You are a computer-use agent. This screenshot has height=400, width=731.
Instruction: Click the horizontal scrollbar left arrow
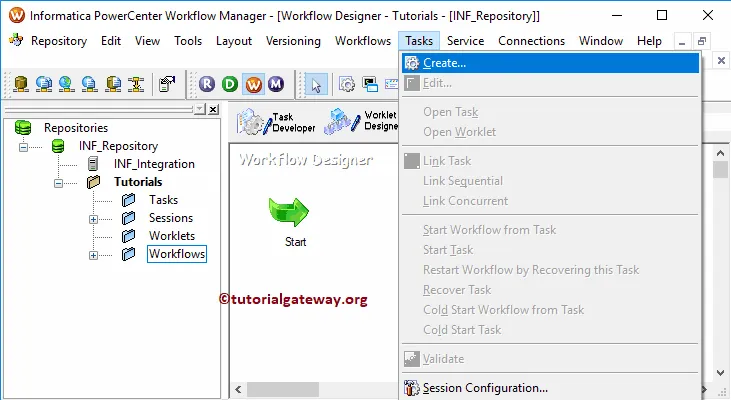238,389
